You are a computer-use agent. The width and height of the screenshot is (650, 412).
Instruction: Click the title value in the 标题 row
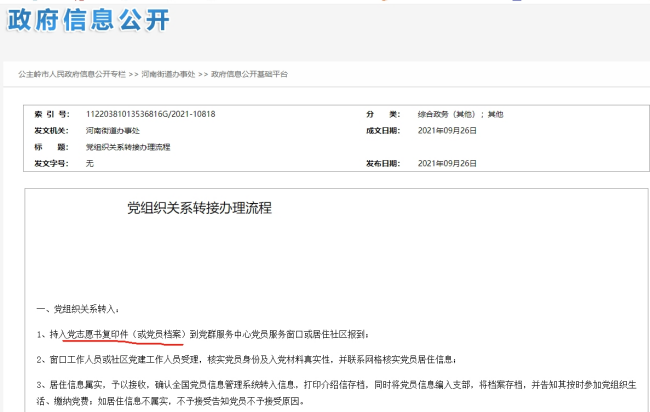click(128, 146)
